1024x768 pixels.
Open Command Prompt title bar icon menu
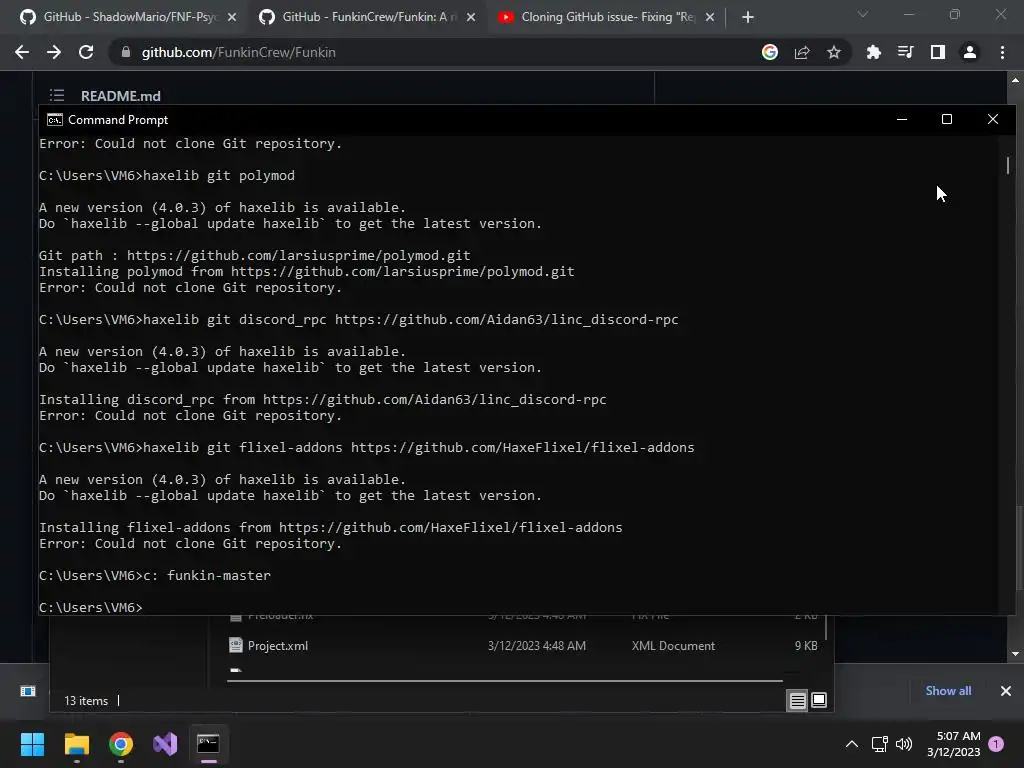55,120
